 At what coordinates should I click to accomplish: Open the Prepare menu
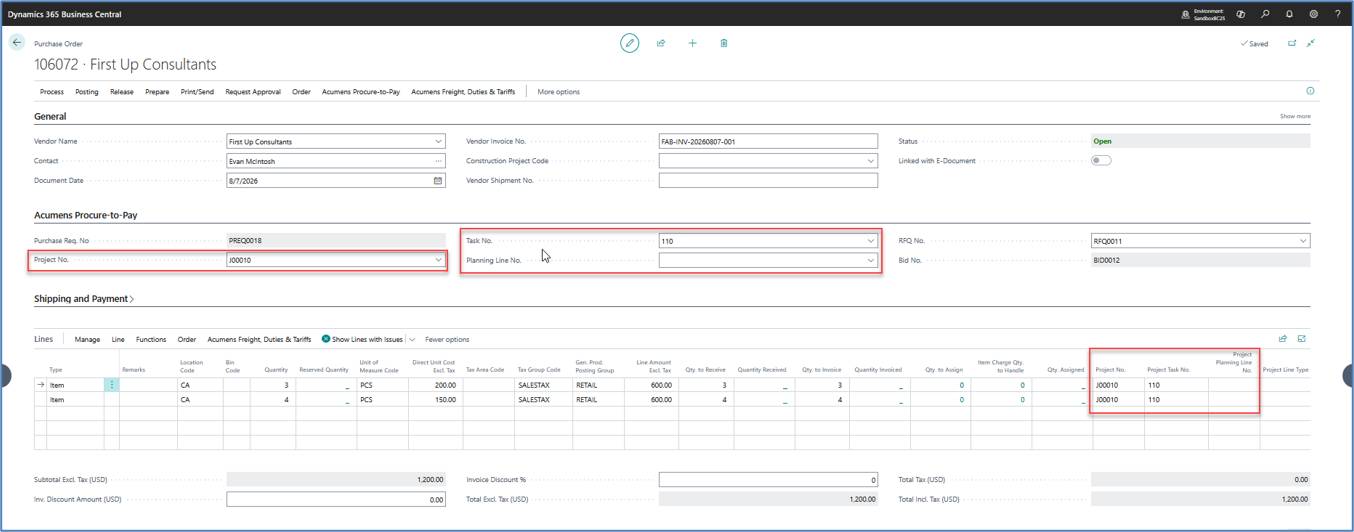157,91
